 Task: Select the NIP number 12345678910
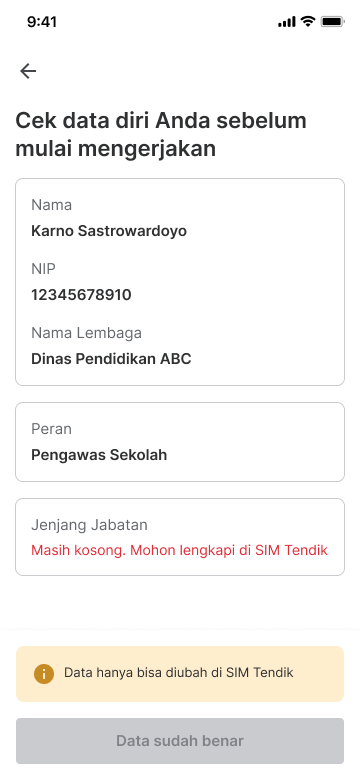(81, 295)
